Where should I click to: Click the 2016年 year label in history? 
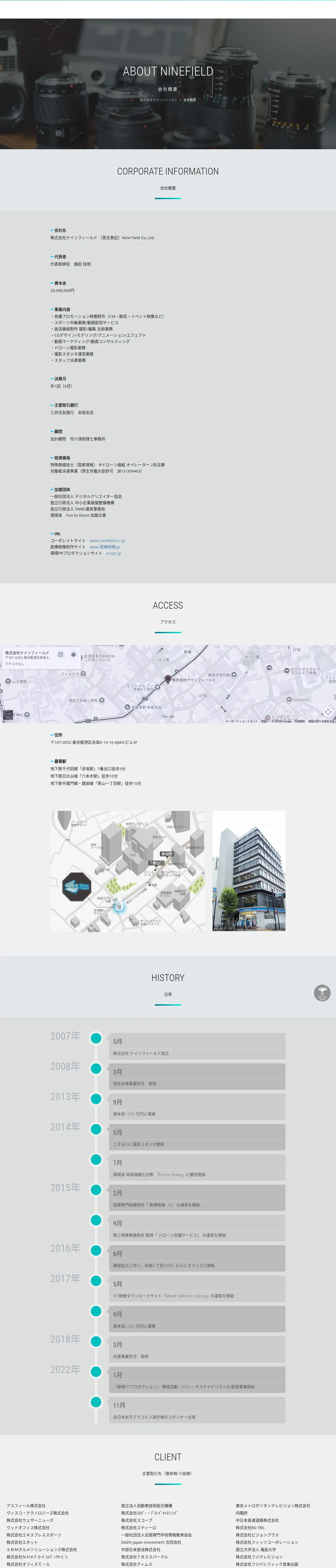point(65,1248)
